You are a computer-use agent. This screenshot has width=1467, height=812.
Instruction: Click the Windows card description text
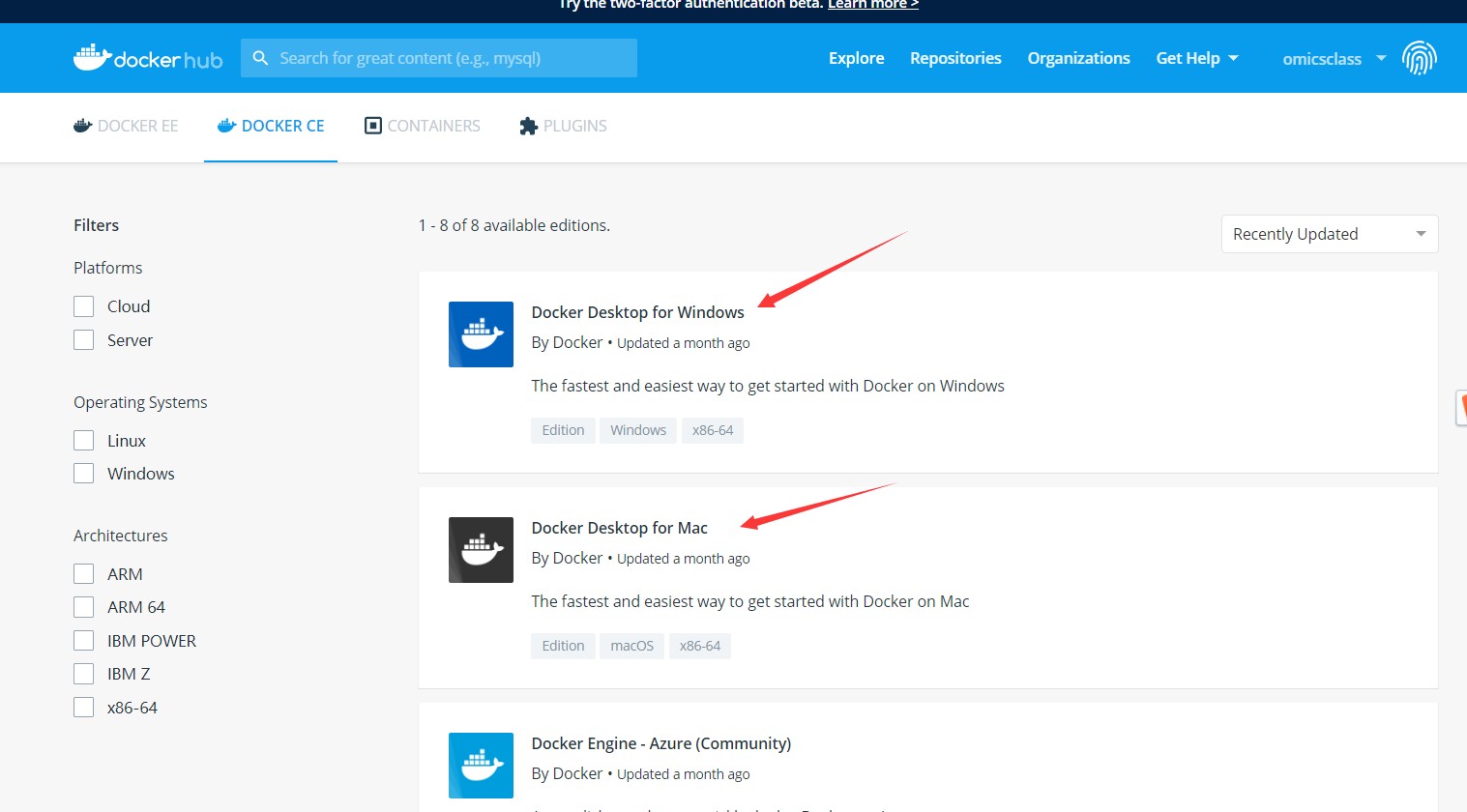coord(768,386)
